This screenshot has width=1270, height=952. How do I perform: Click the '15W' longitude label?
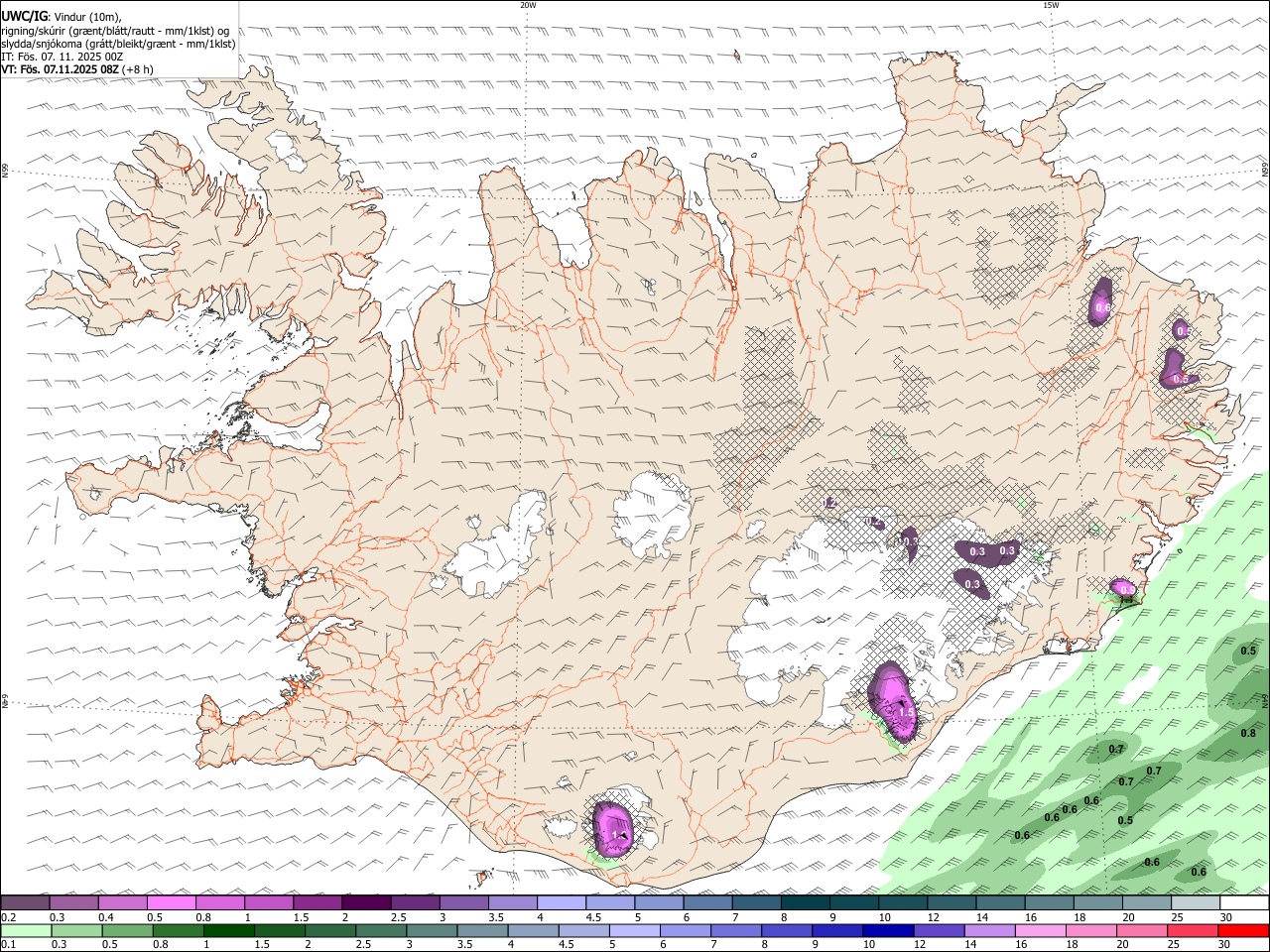[x=1051, y=5]
